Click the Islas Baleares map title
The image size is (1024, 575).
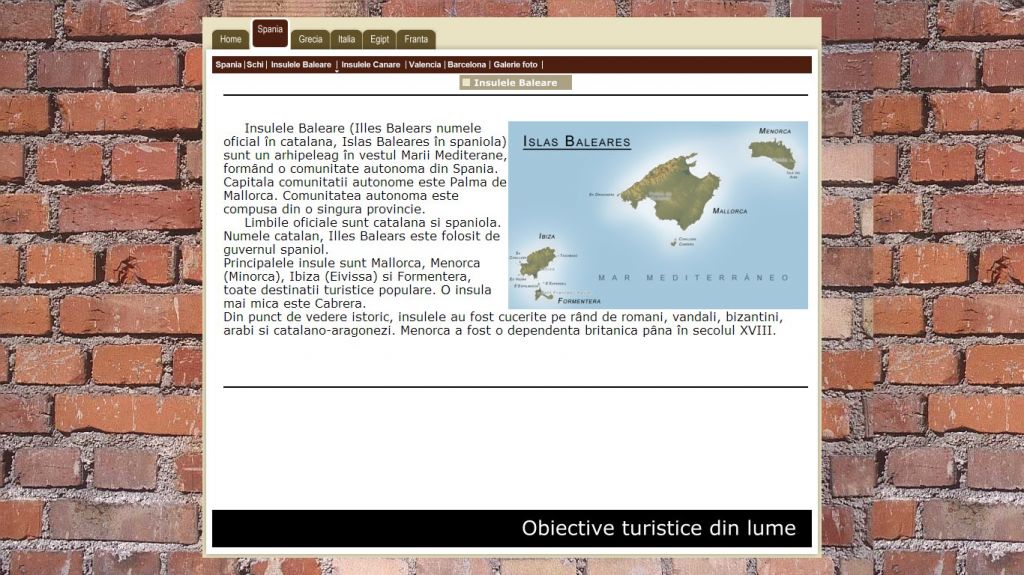576,142
